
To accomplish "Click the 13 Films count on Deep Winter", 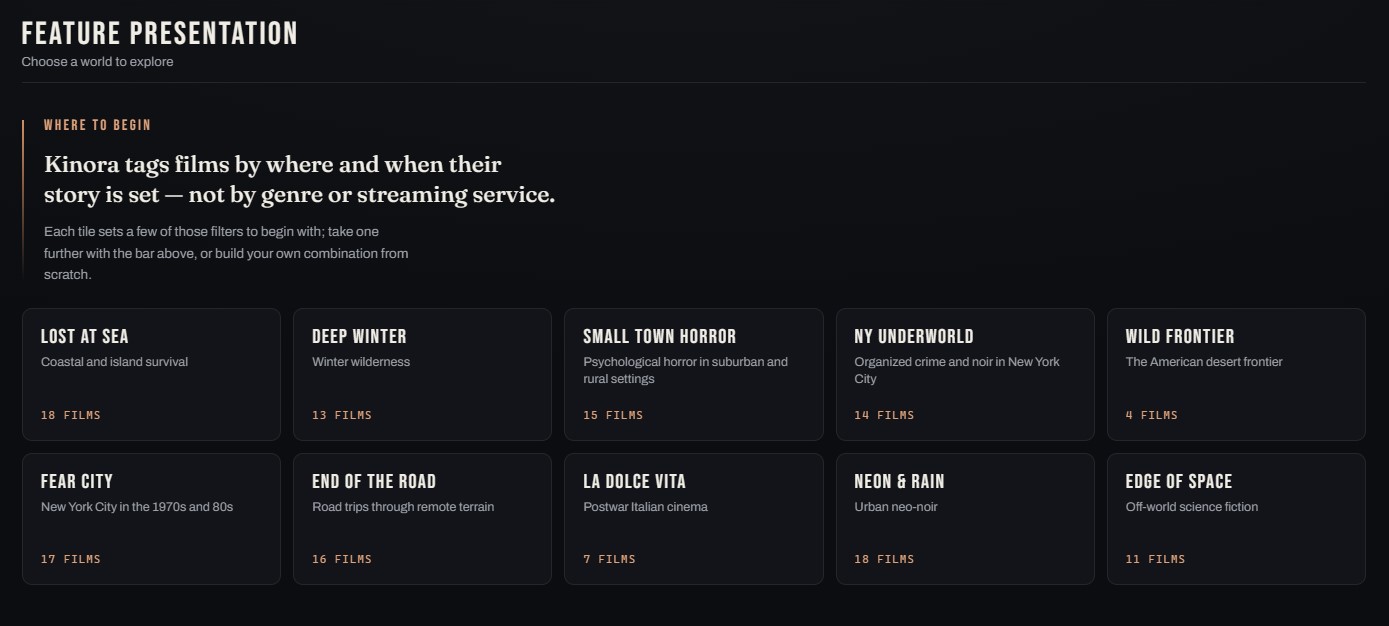I will point(342,415).
